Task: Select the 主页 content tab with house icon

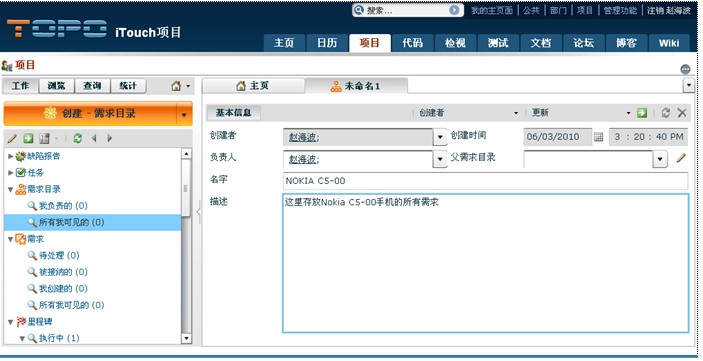Action: 253,86
